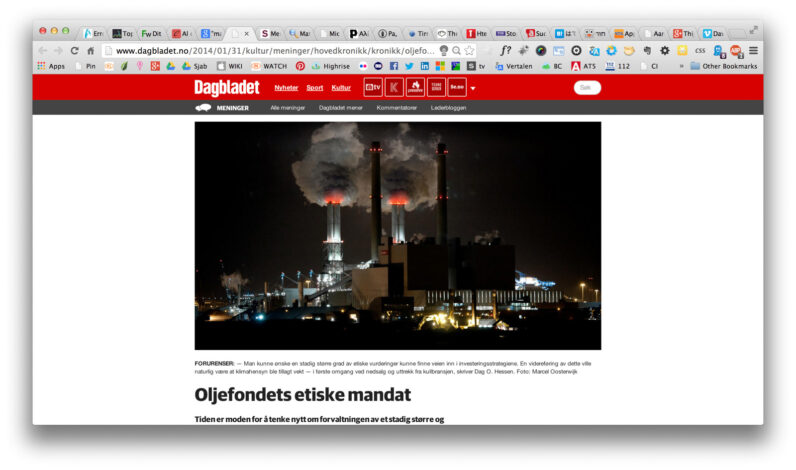Viewport: 796px width, 470px height.
Task: Open the Adblock Plus extension icon
Action: [735, 50]
